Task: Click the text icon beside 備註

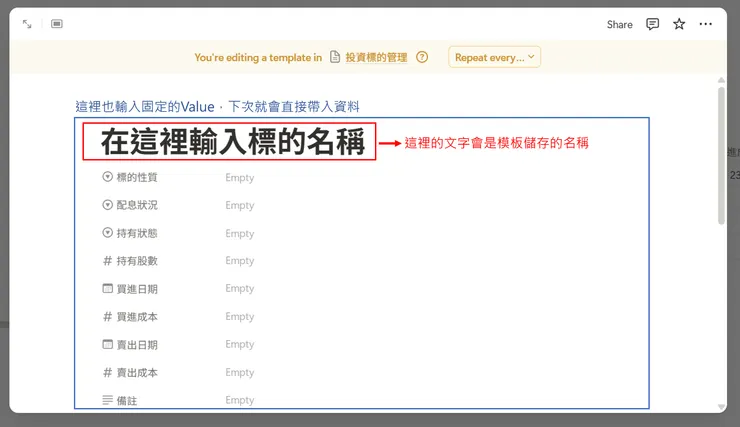Action: pos(108,400)
